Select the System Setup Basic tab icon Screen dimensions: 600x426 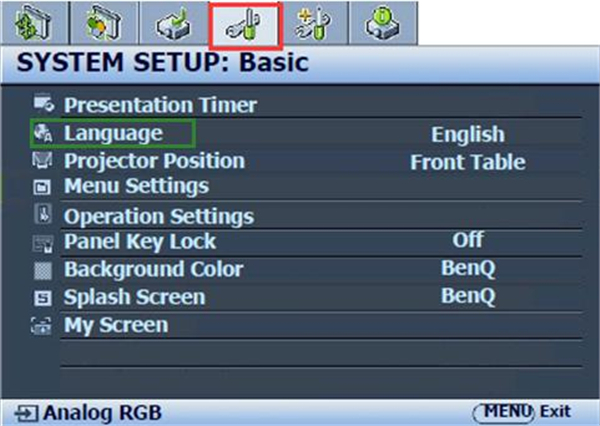click(x=246, y=25)
